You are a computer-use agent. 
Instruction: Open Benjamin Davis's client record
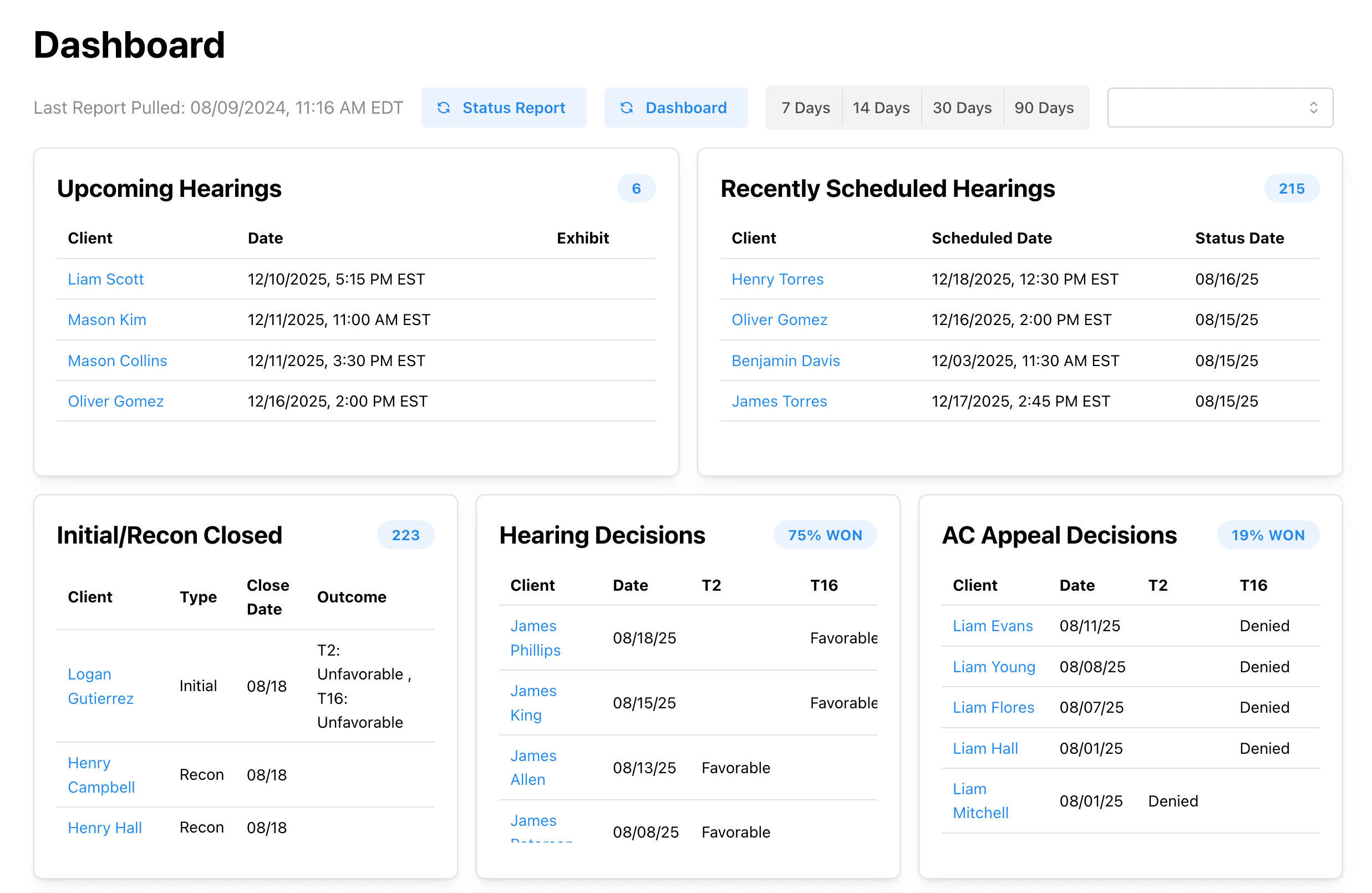click(786, 361)
